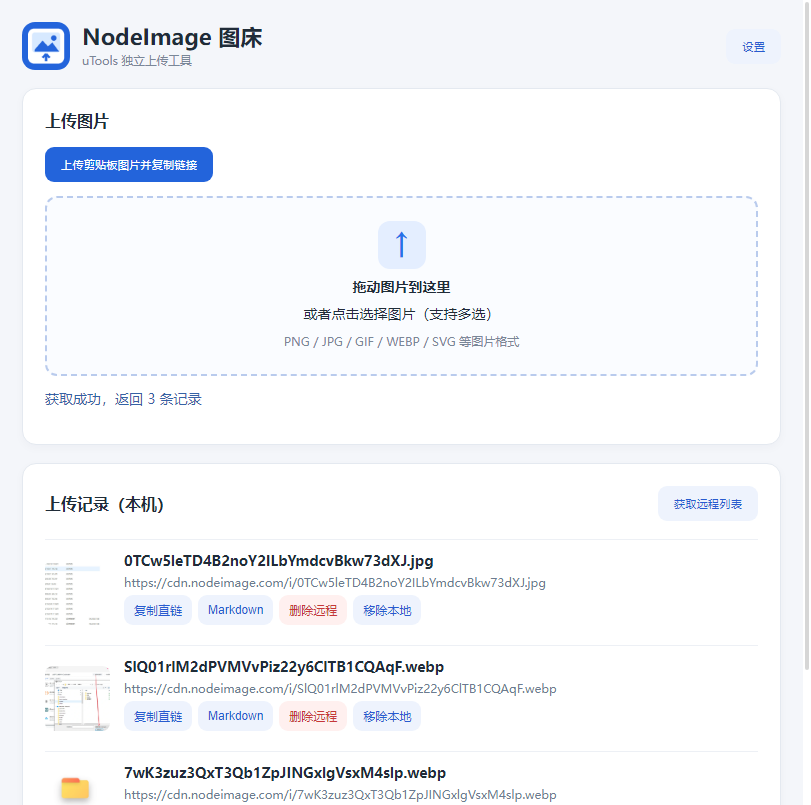This screenshot has width=811, height=805.
Task: Open the 0TCw5leTD4B2noY2ILbYmdcvBkw73dXJ.jpg CDN URL
Action: 335,583
